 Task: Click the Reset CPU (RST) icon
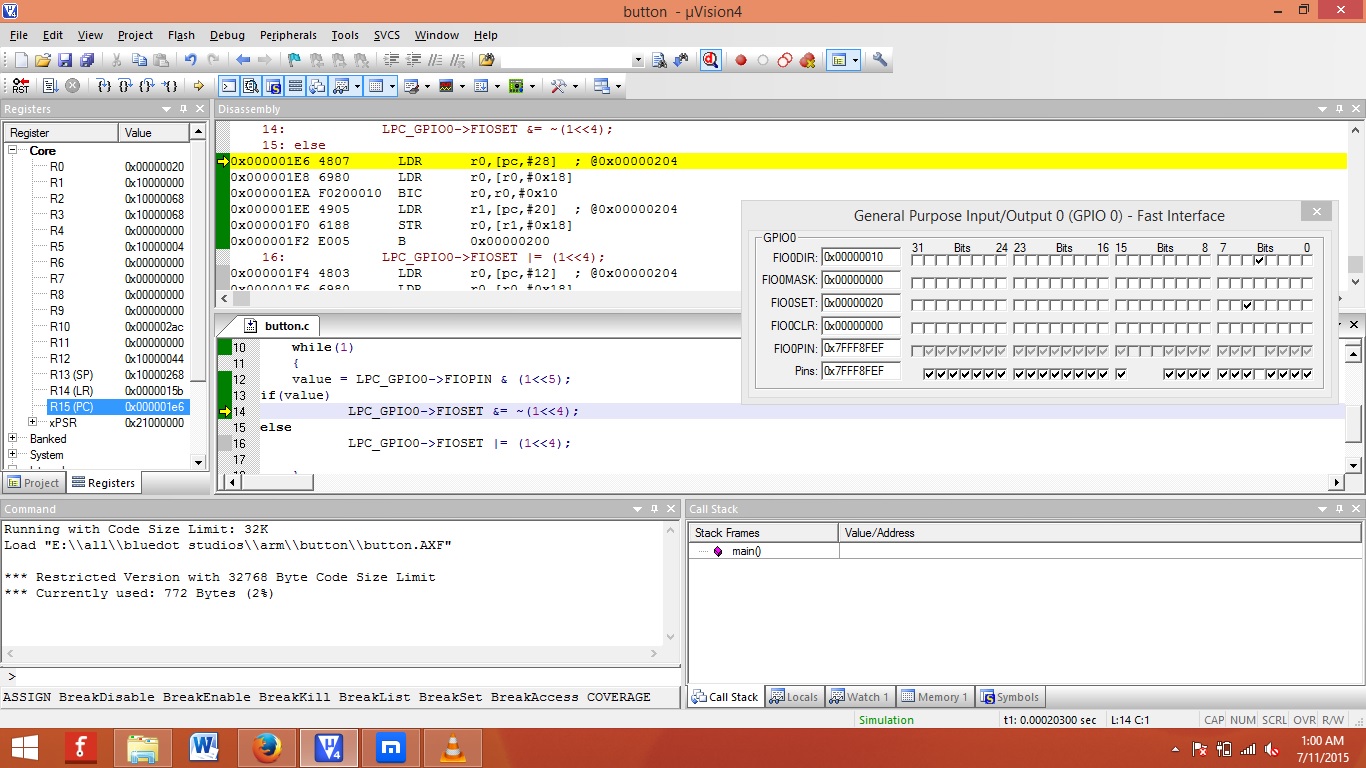(x=21, y=86)
